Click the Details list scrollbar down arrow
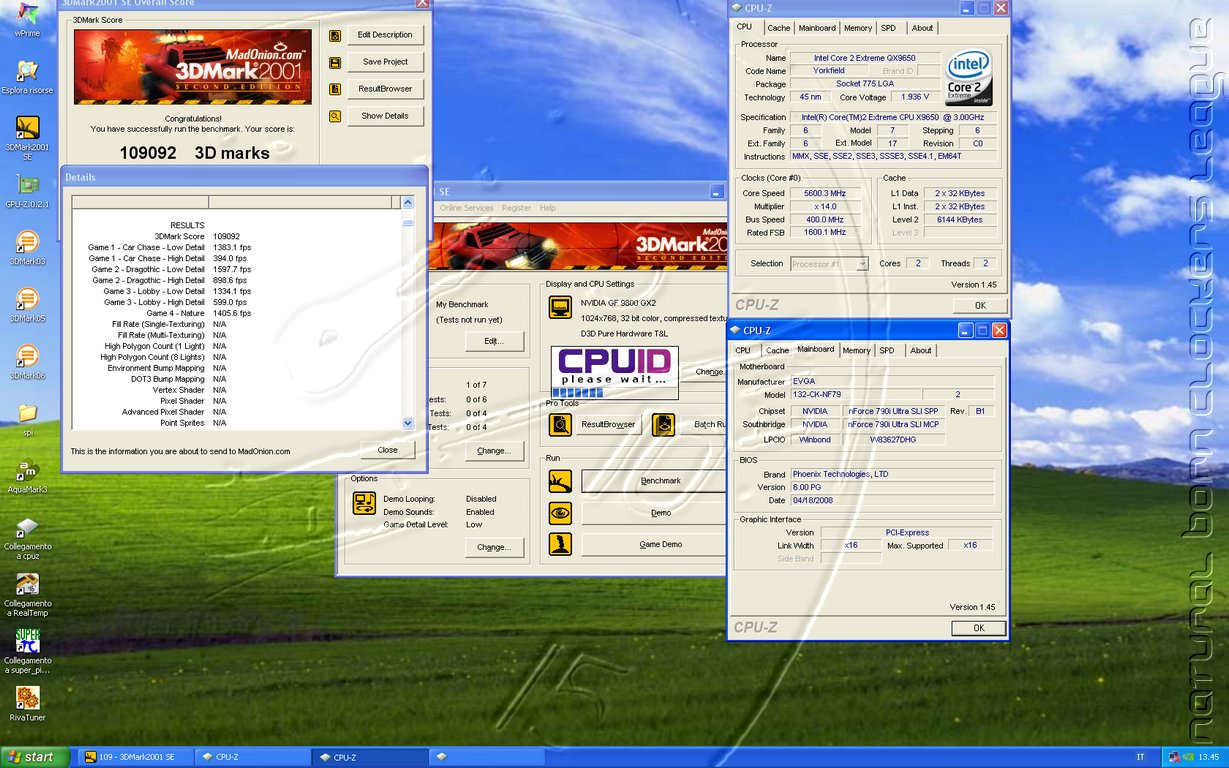Image resolution: width=1229 pixels, height=768 pixels. click(407, 424)
